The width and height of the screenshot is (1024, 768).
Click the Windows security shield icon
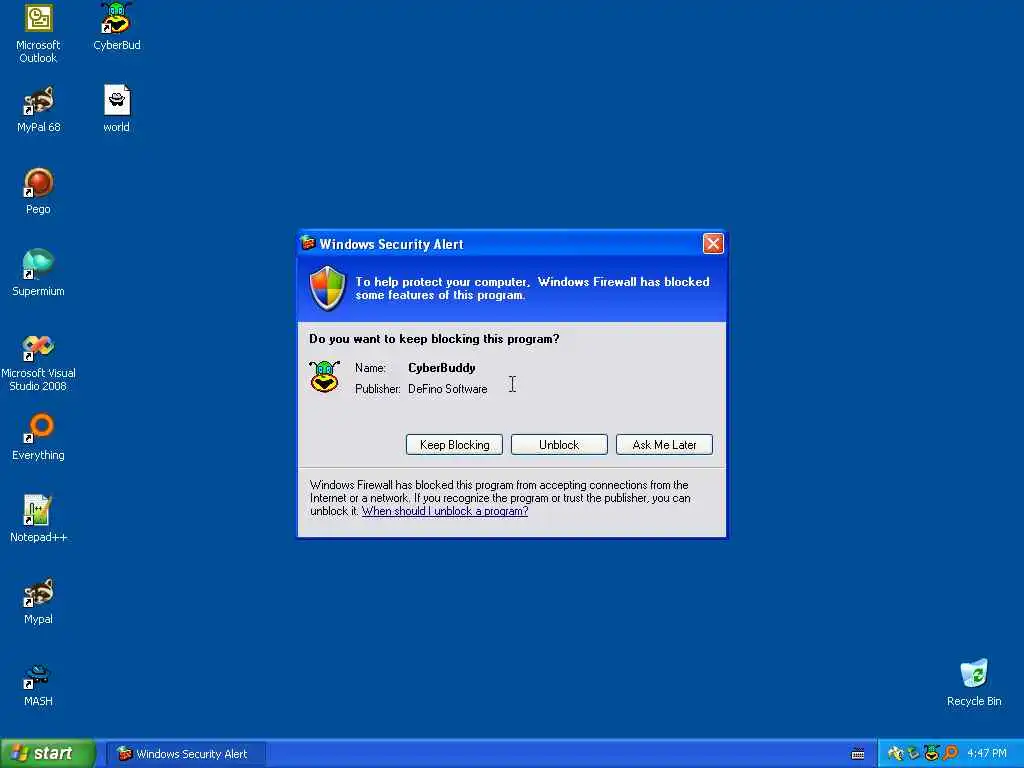tap(327, 288)
